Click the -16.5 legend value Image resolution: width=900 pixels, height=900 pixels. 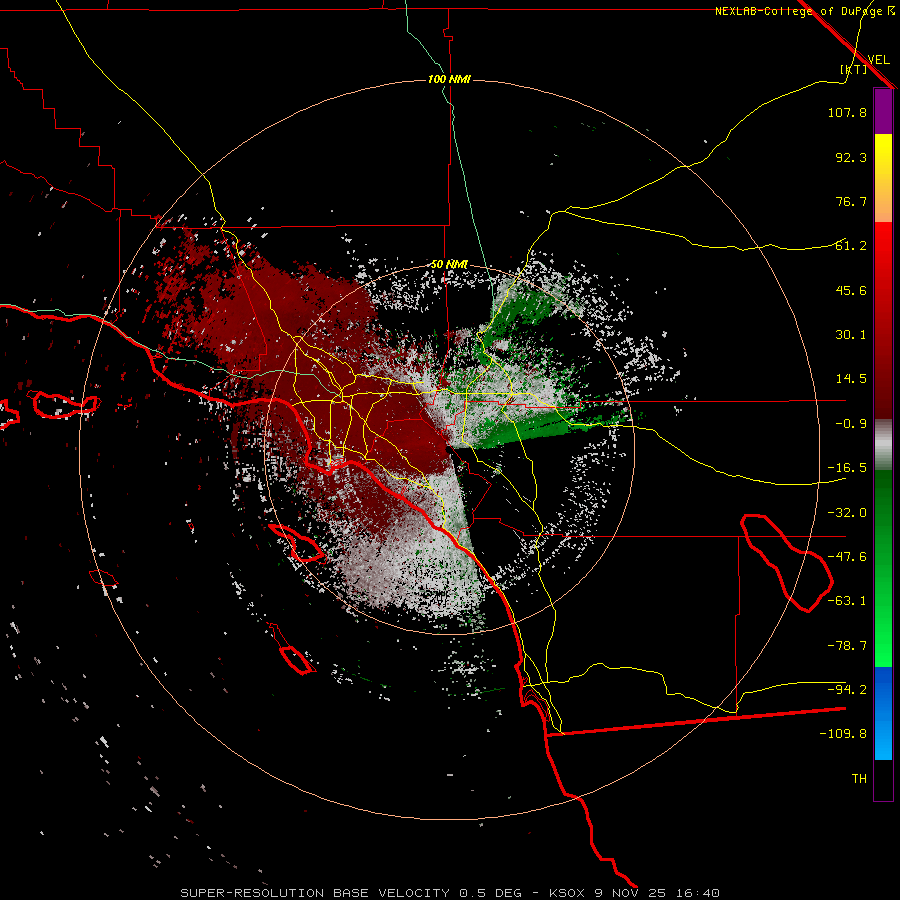(847, 468)
